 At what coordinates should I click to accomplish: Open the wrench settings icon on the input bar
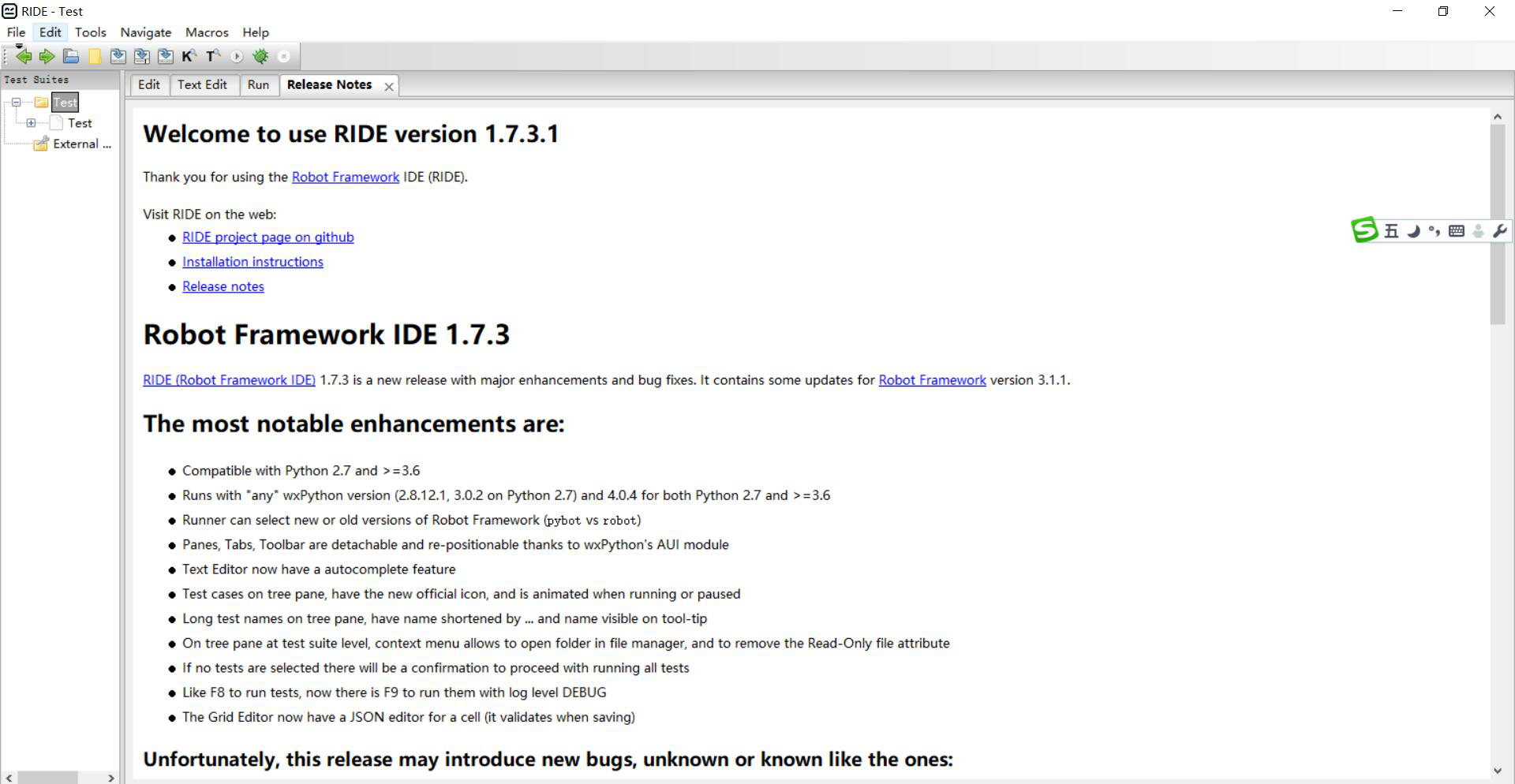click(1500, 230)
